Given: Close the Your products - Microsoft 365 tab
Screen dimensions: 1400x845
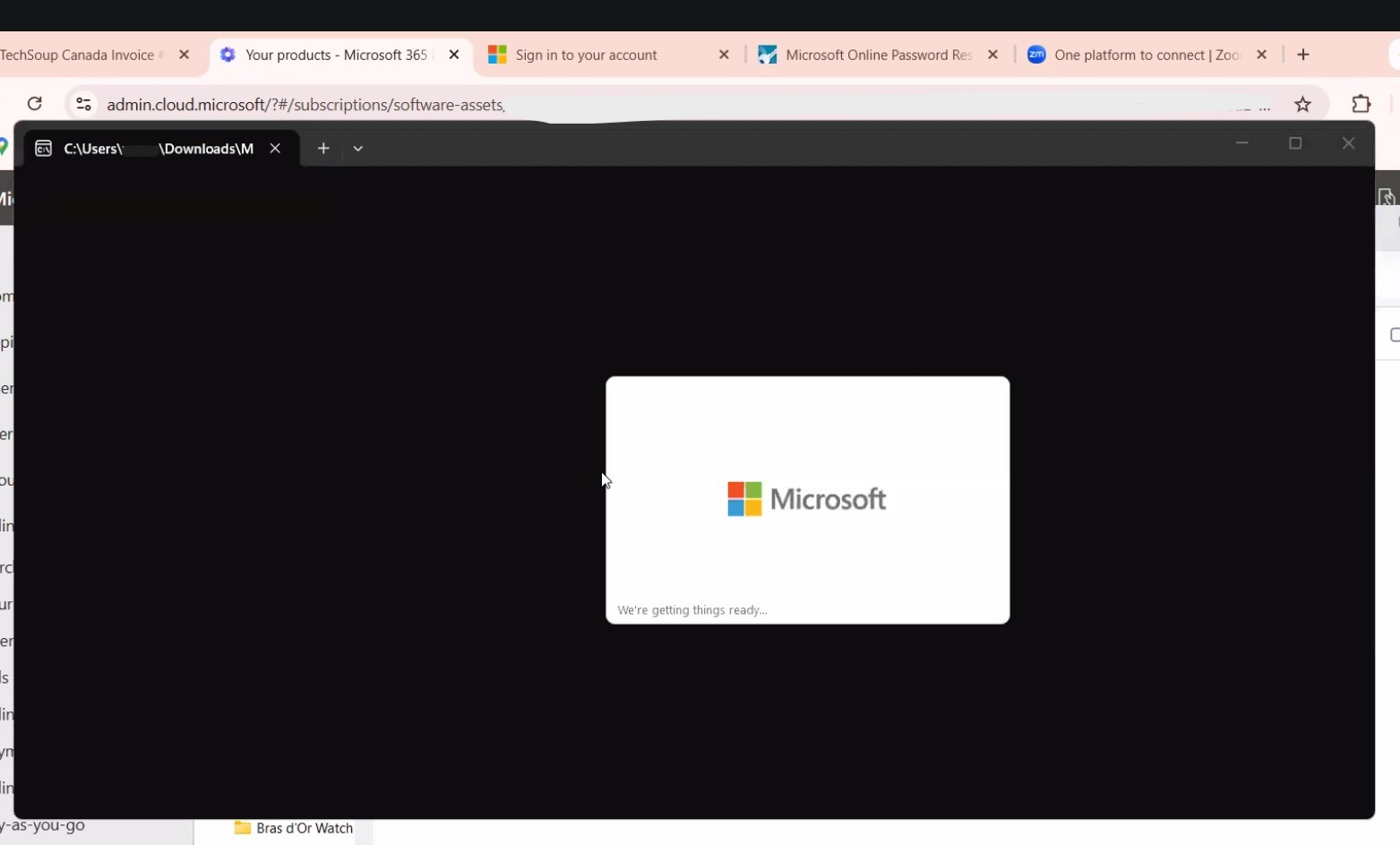Looking at the screenshot, I should 454,55.
